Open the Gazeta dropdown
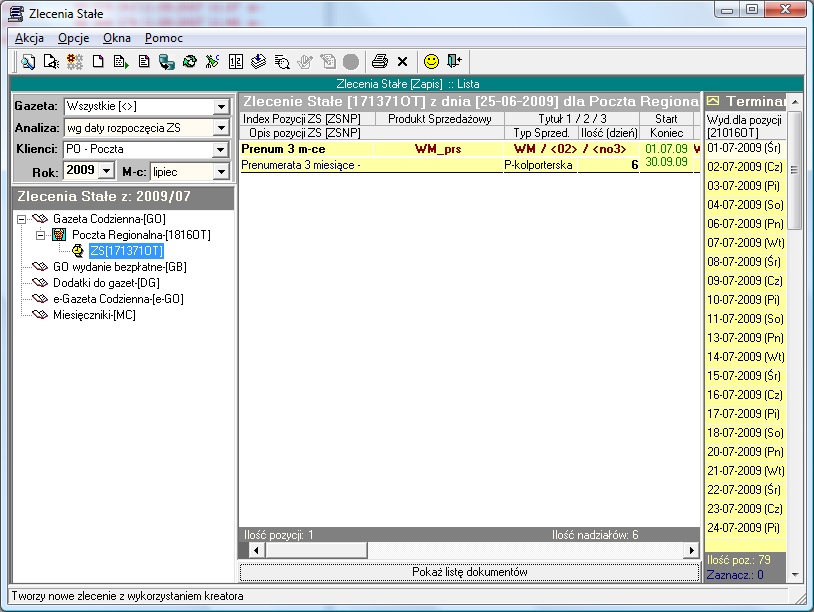This screenshot has height=612, width=814. tap(221, 106)
